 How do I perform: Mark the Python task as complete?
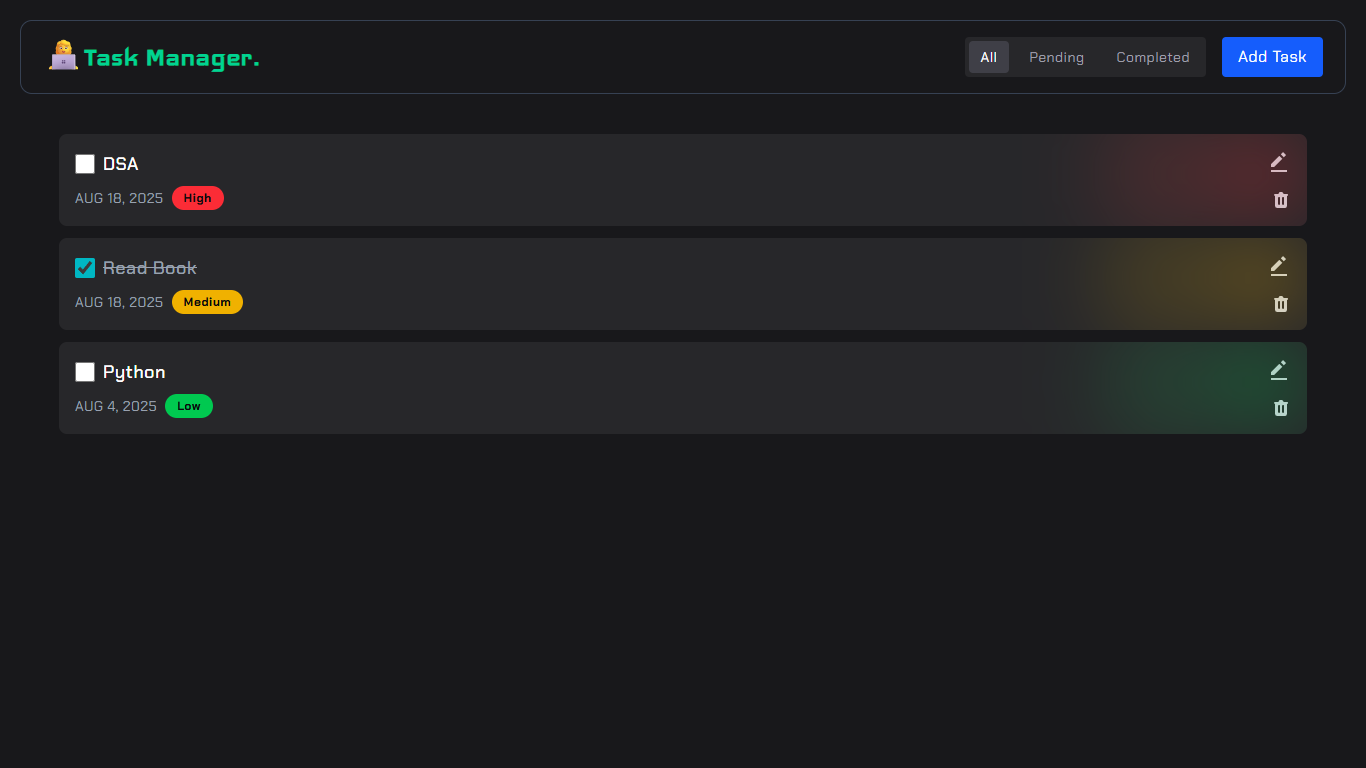pyautogui.click(x=85, y=372)
